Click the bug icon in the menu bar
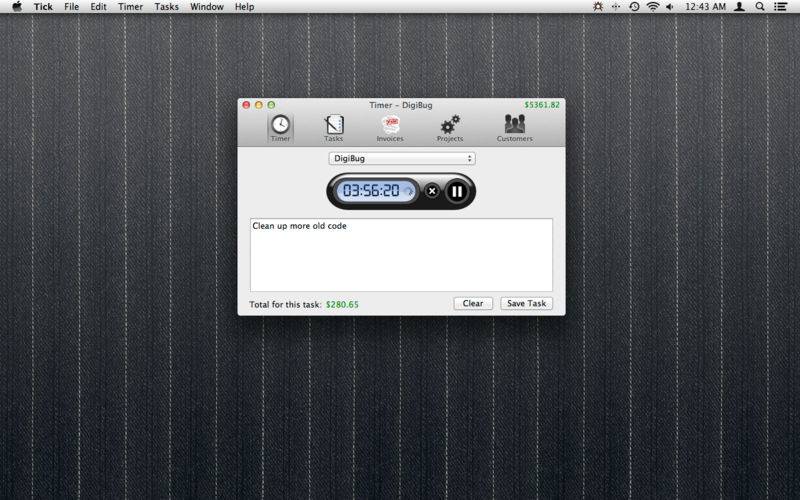Viewport: 800px width, 500px height. coord(598,7)
